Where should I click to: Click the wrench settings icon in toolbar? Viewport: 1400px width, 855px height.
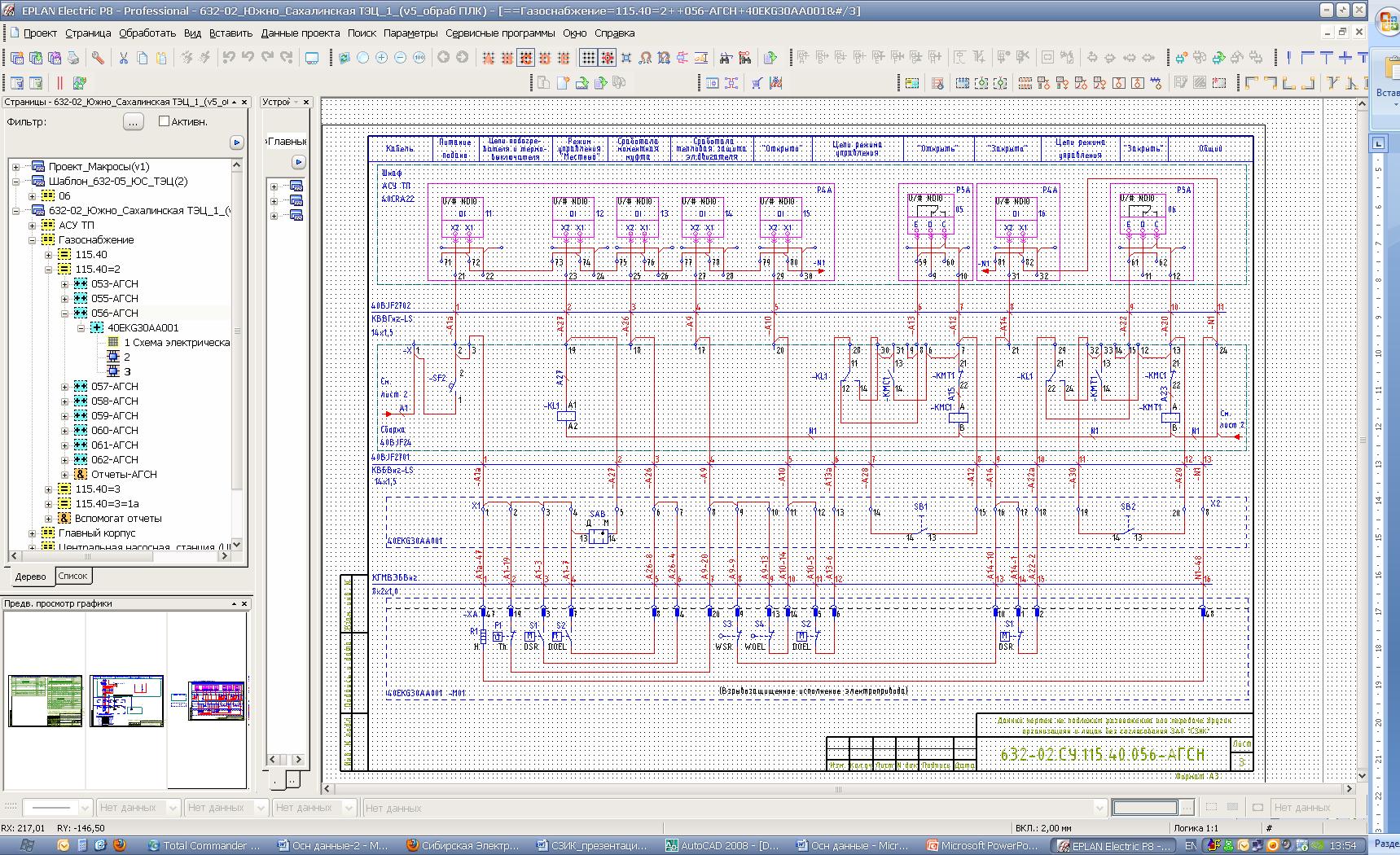pyautogui.click(x=98, y=58)
